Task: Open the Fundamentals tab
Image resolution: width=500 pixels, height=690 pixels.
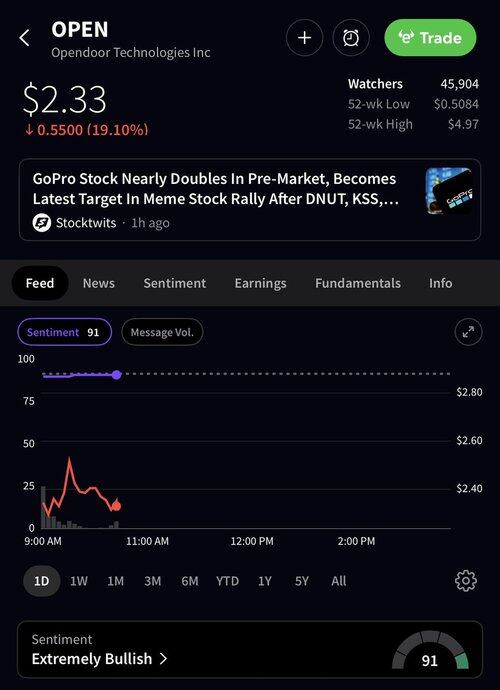Action: pos(358,283)
